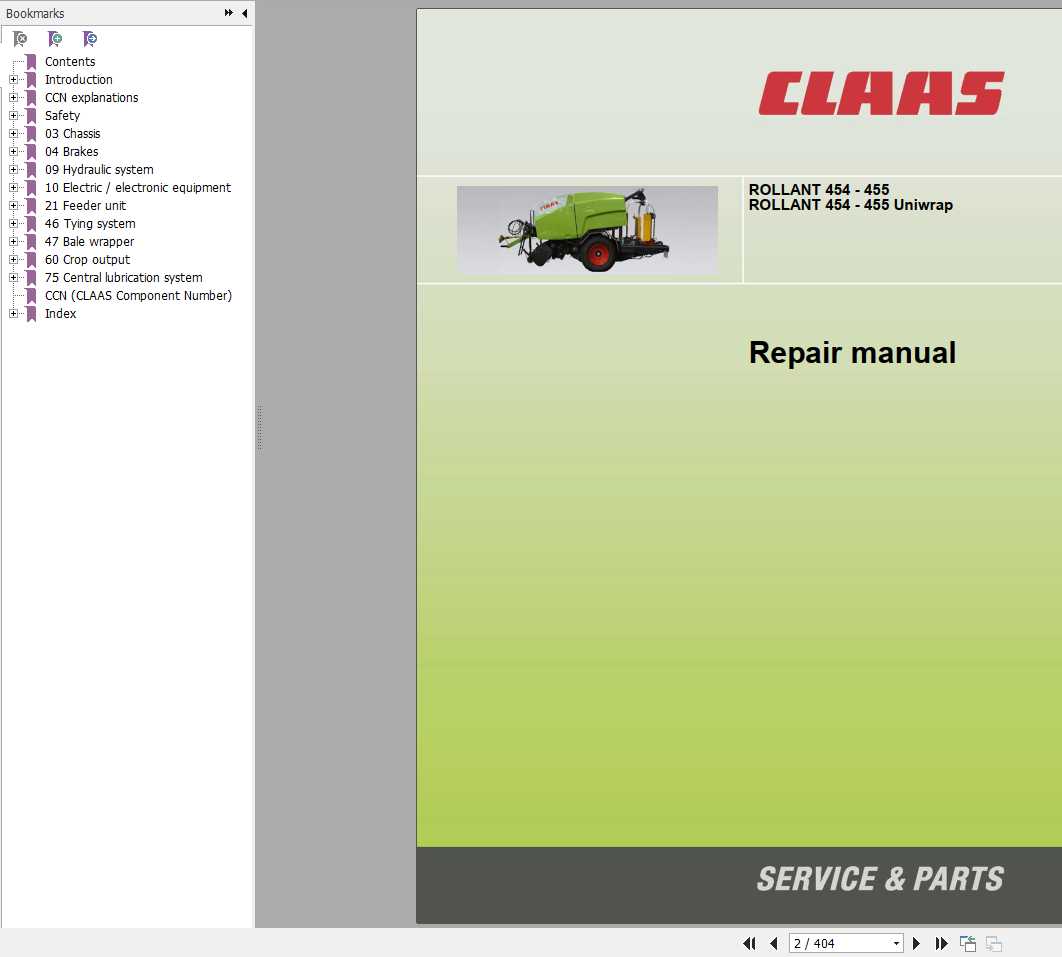Image resolution: width=1062 pixels, height=957 pixels.
Task: Open 10 Electric / electronic equipment bookmark text
Action: [137, 188]
